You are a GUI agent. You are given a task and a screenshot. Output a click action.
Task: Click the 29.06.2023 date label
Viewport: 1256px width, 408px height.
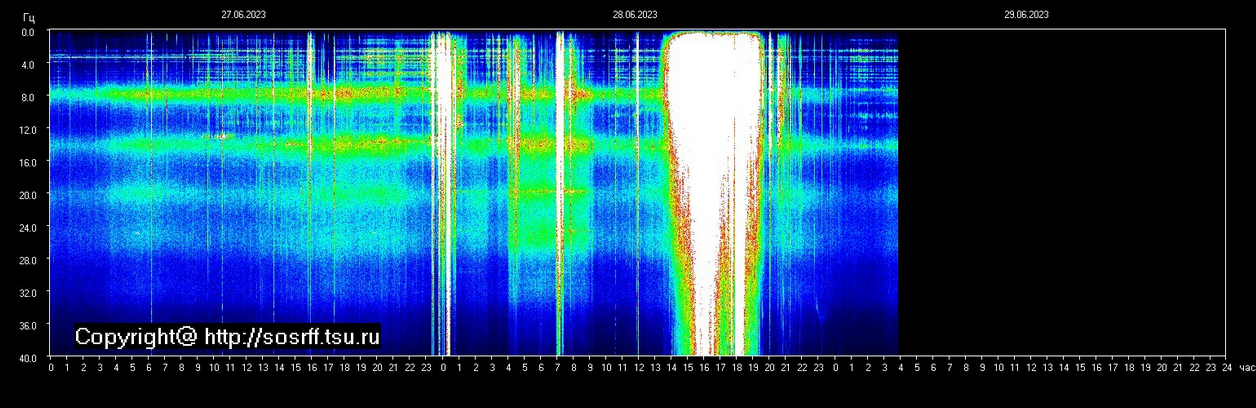pyautogui.click(x=1026, y=15)
